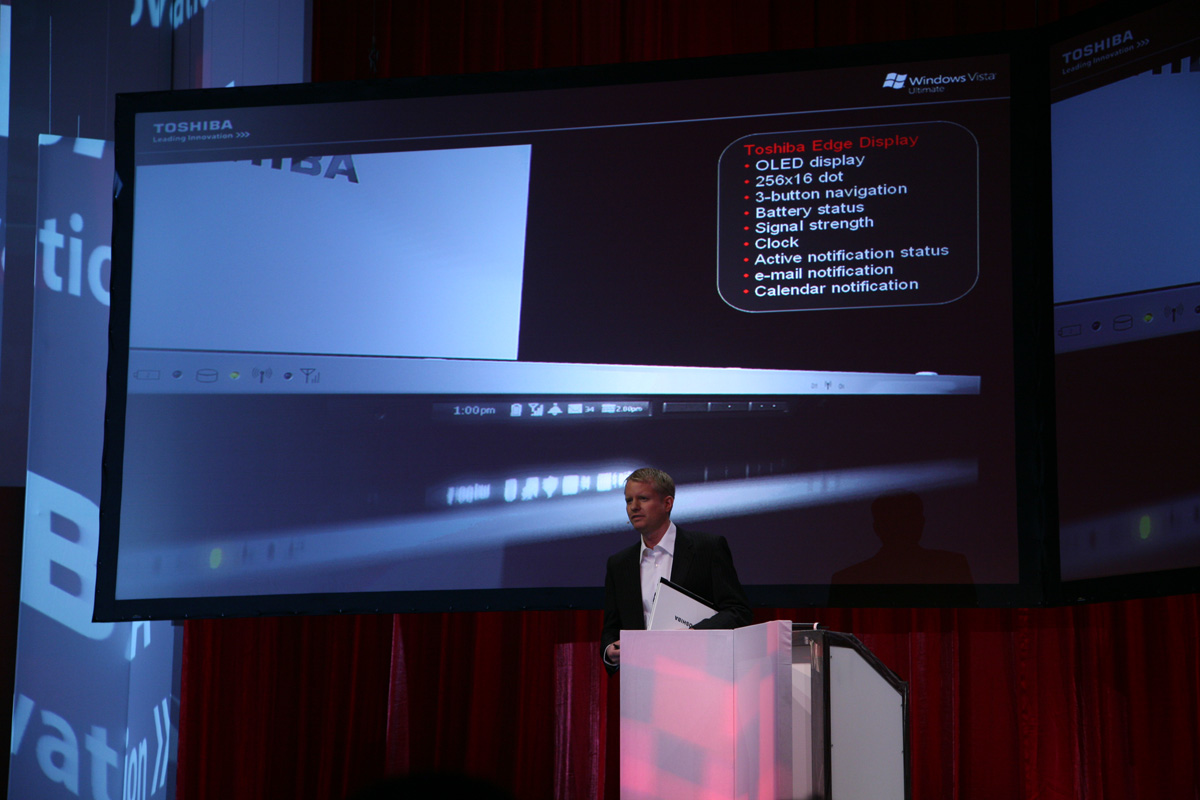The height and width of the screenshot is (800, 1200).
Task: Click the 'OLED display' bullet
Action: [x=810, y=162]
